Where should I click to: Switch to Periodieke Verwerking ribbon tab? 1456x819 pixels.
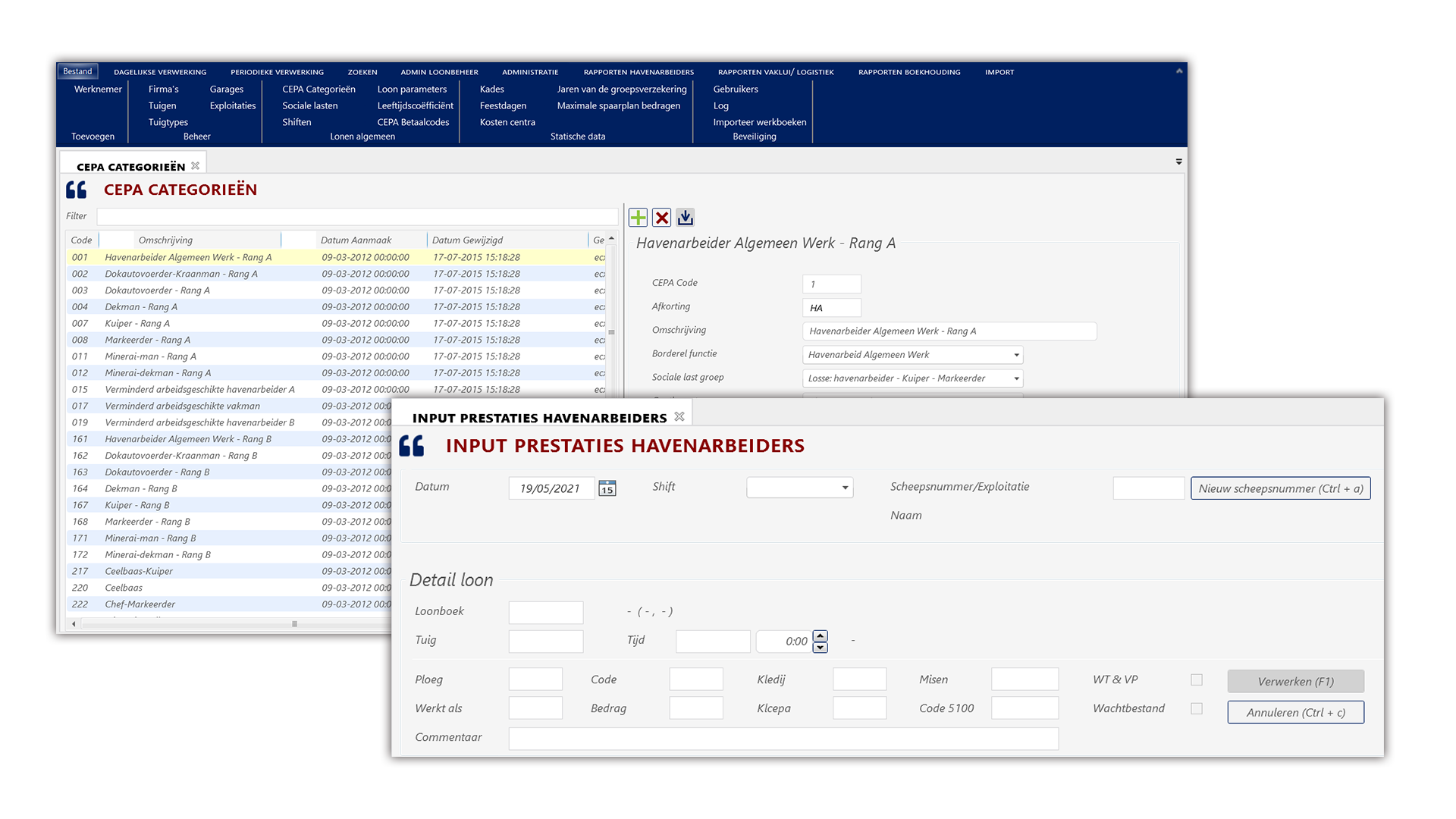click(x=277, y=72)
